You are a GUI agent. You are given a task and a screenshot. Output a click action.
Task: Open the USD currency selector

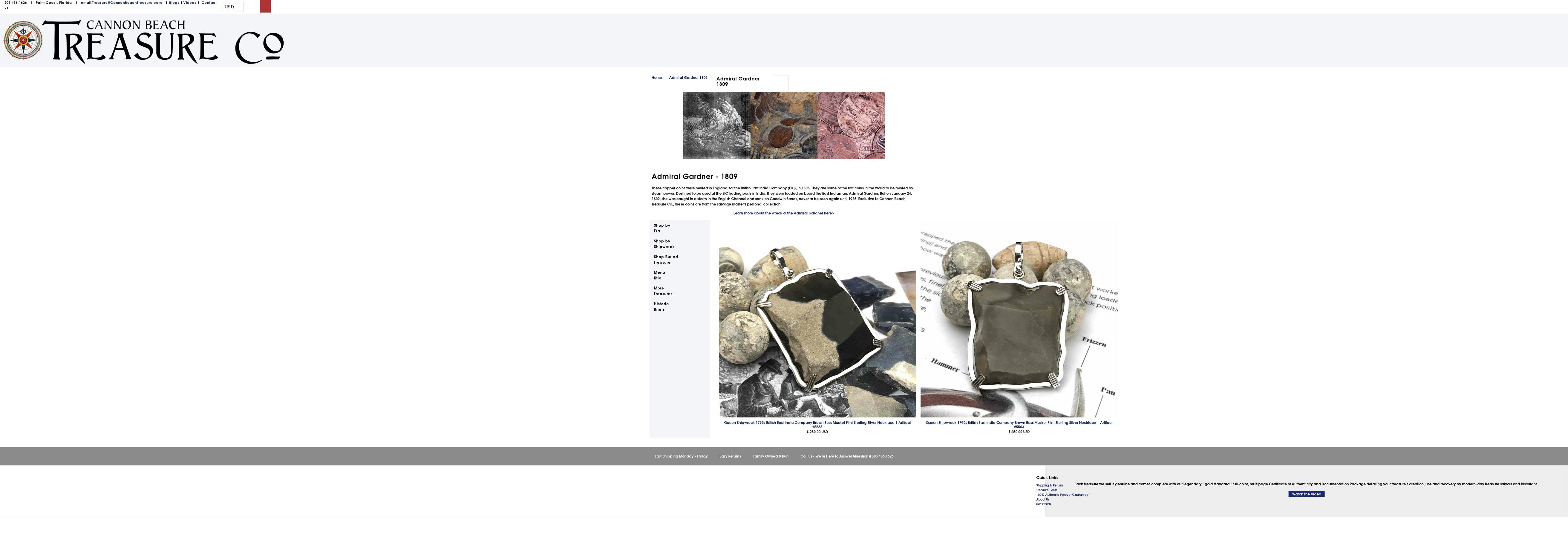[x=232, y=7]
